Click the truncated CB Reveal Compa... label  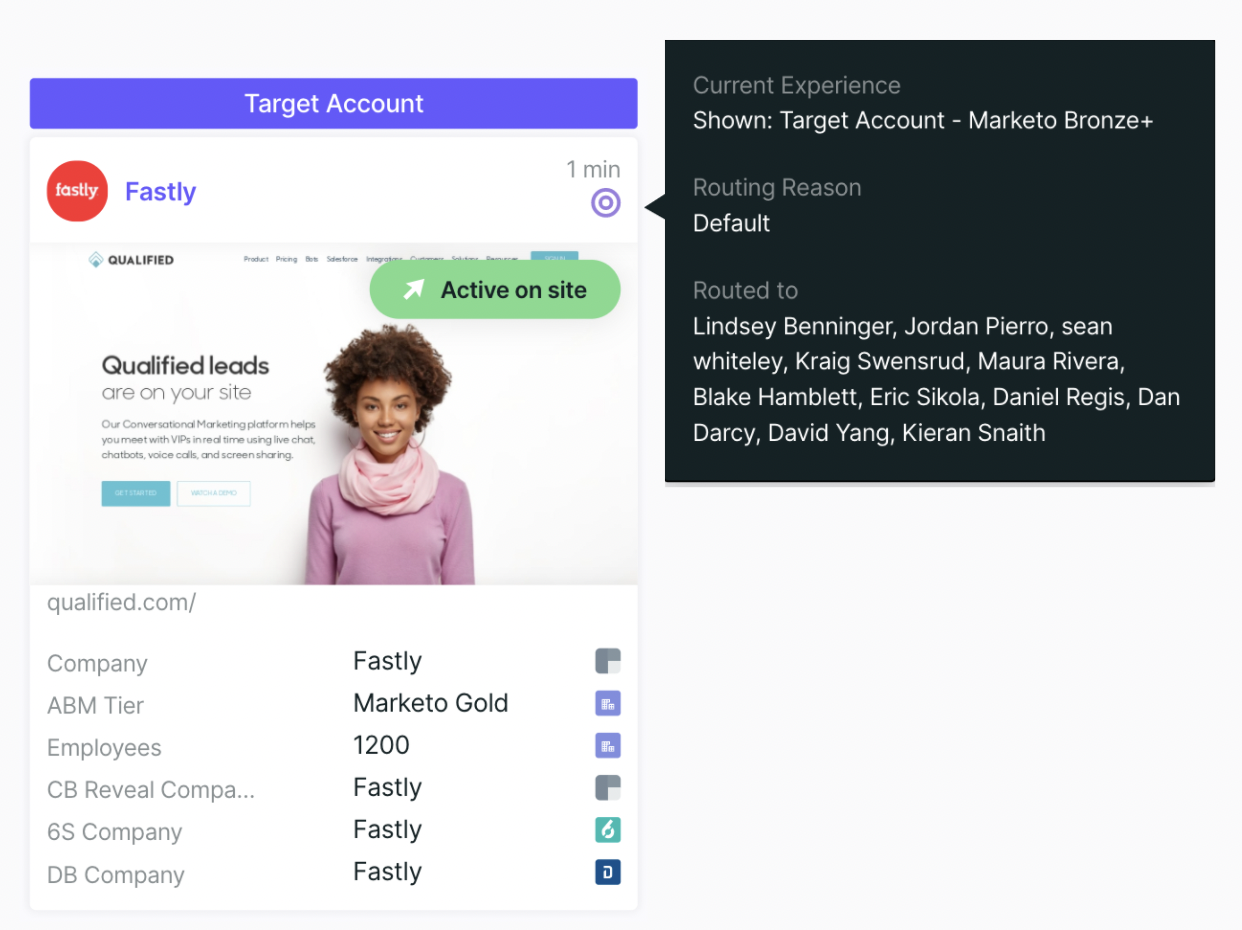(151, 790)
